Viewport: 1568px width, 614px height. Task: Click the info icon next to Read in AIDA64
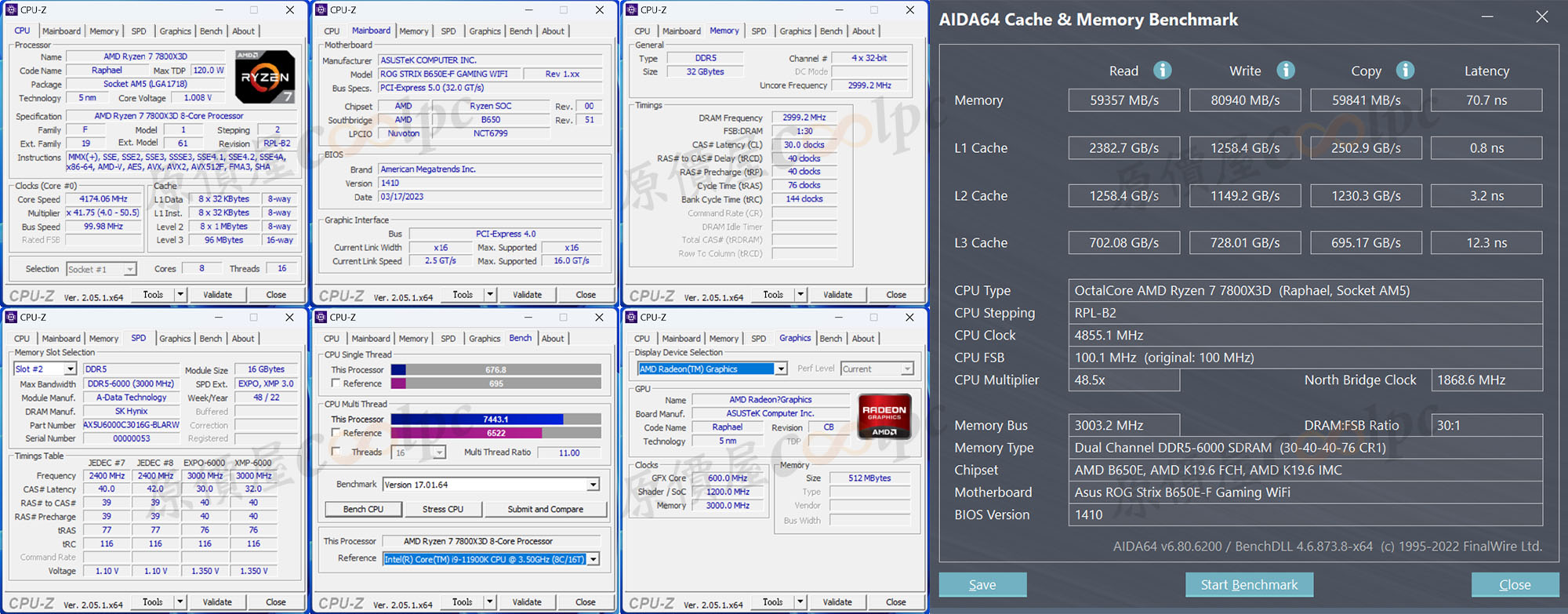point(1163,71)
